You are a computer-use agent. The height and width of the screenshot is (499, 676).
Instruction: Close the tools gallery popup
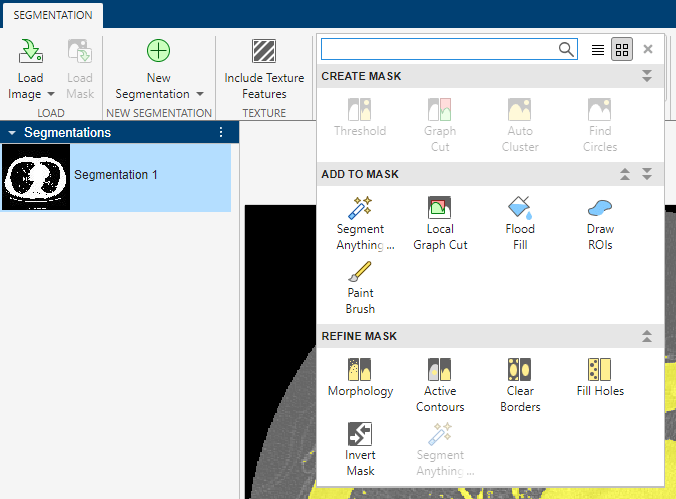648,49
